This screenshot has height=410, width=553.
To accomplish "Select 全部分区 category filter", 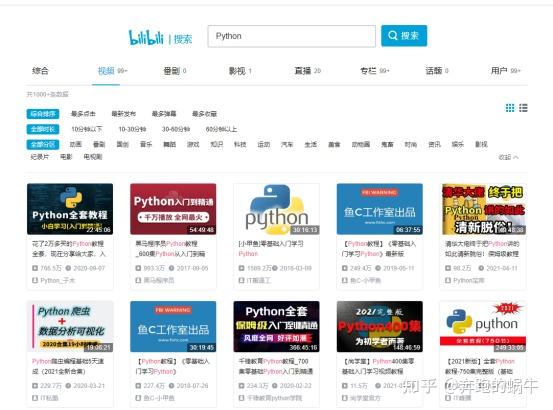I will pyautogui.click(x=43, y=145).
